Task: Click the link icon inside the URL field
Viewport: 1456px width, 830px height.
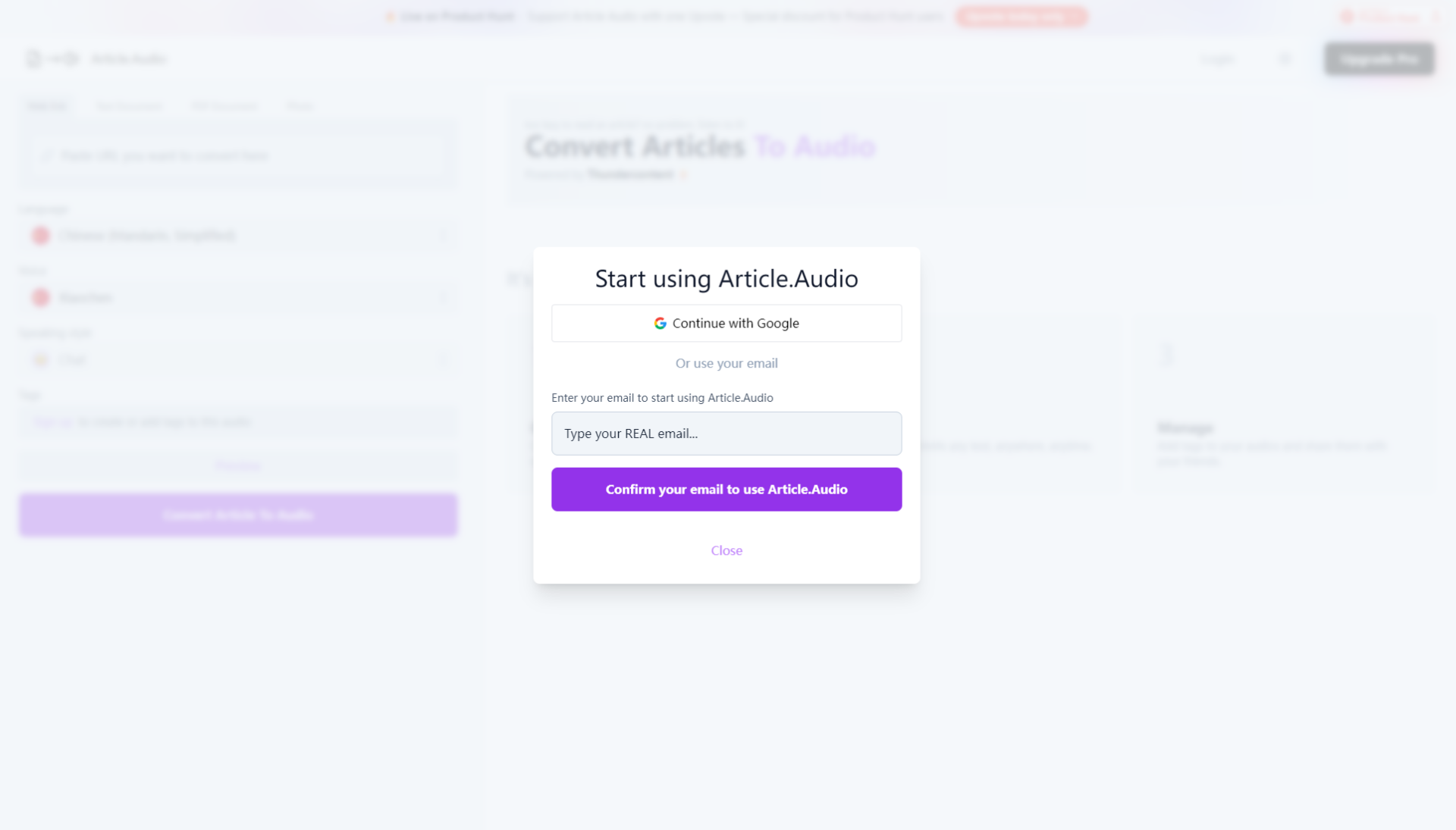Action: tap(48, 155)
